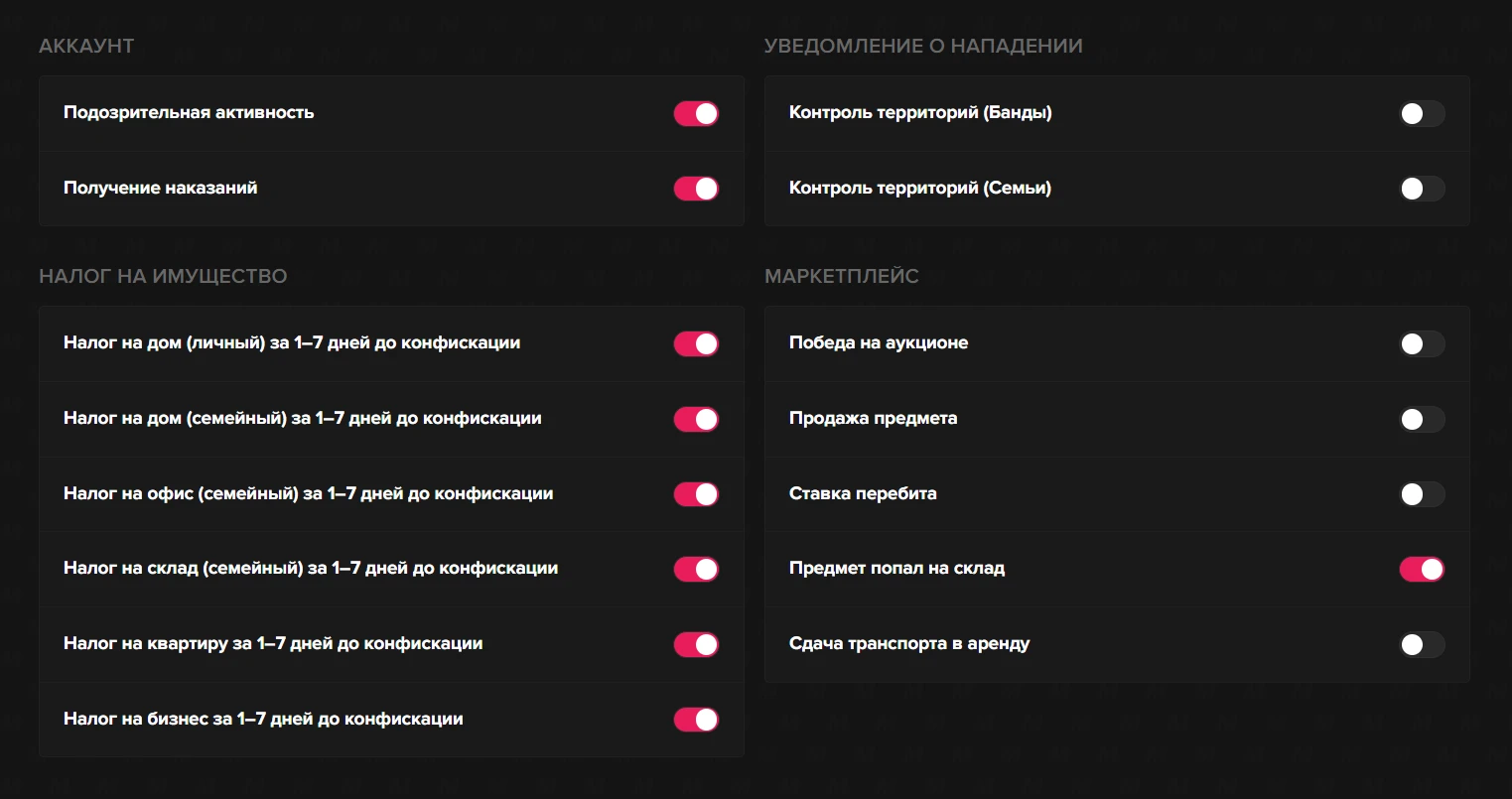Click the НАЛОГ НА ИМУЩЕСТВО heading
This screenshot has width=1512, height=799.
[x=163, y=276]
